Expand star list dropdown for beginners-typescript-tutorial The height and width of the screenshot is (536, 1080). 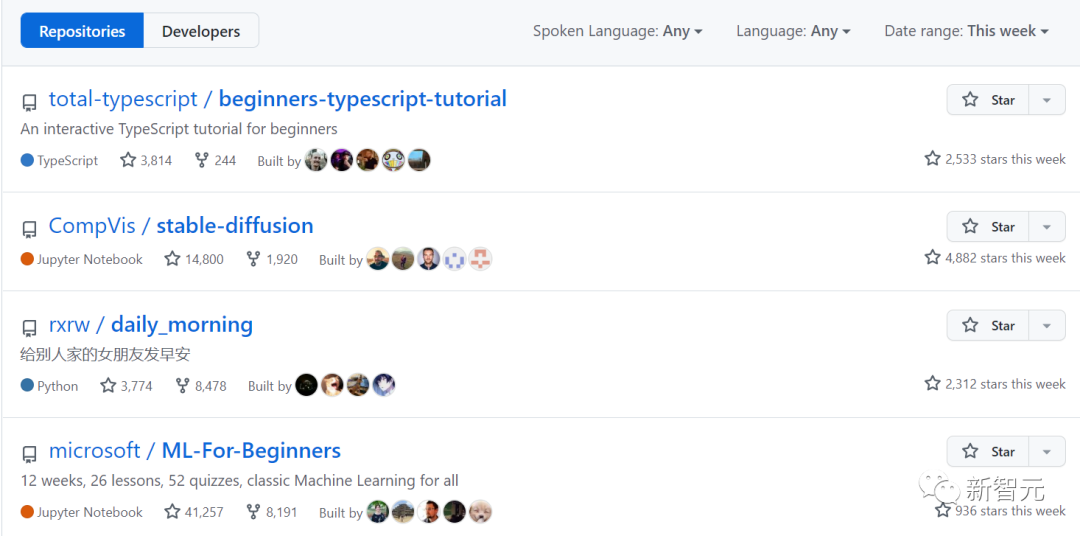pos(1047,100)
